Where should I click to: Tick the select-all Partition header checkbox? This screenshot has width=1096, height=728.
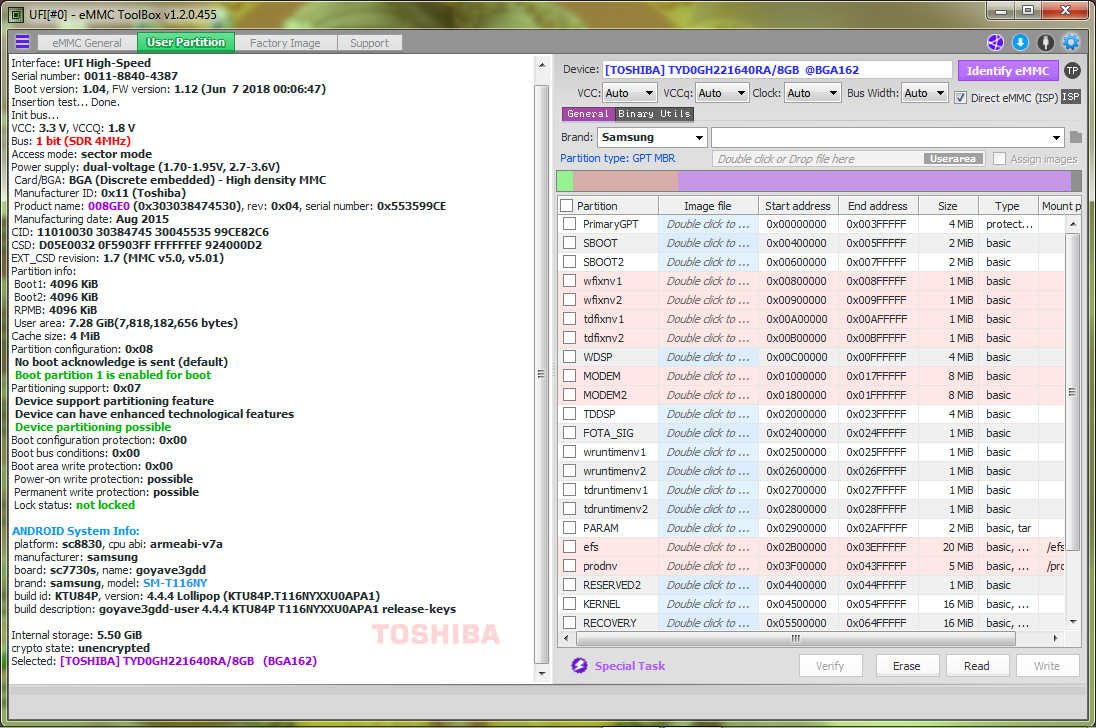coord(567,205)
